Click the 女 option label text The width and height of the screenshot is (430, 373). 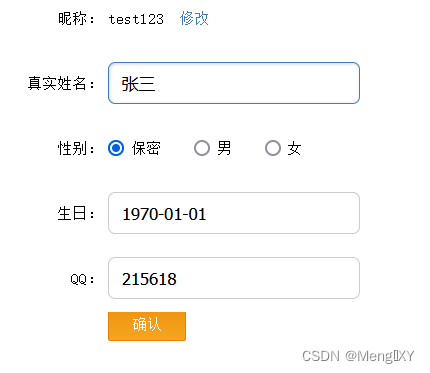(x=294, y=148)
